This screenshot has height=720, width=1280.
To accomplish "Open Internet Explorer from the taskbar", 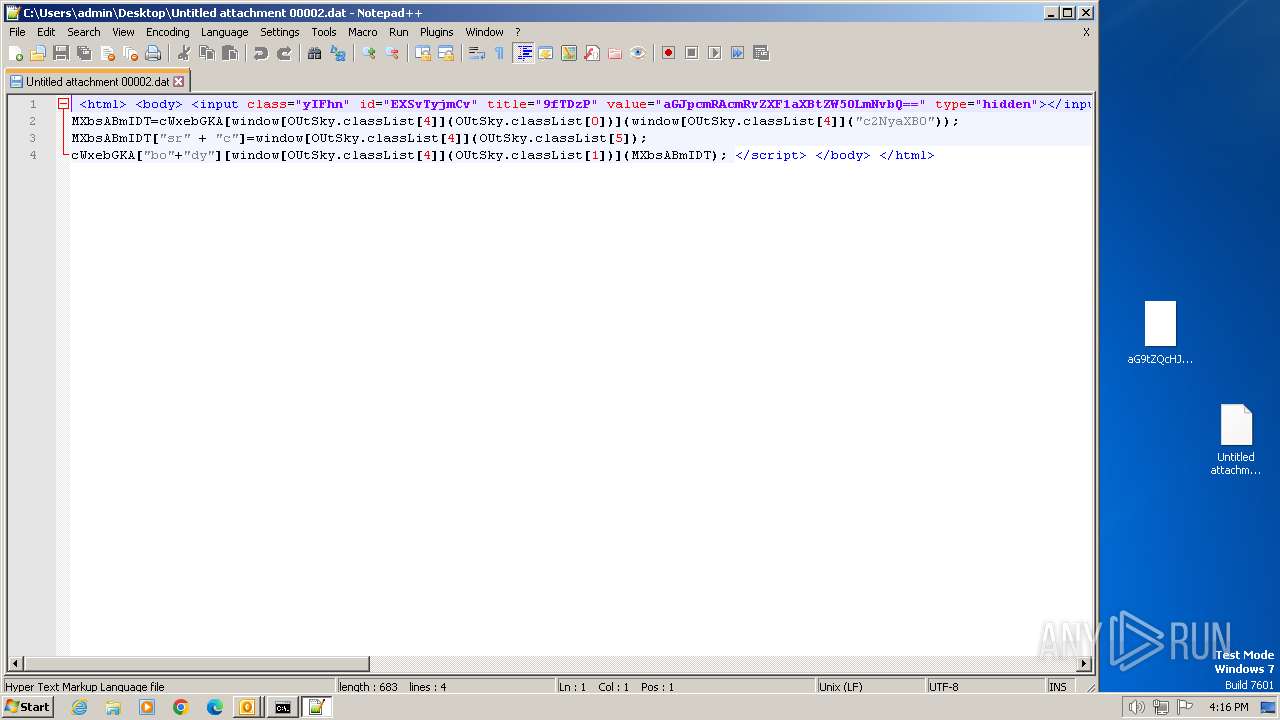I will click(79, 707).
